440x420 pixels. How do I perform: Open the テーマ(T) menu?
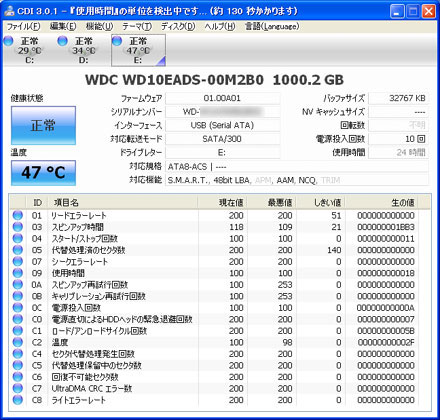click(137, 26)
